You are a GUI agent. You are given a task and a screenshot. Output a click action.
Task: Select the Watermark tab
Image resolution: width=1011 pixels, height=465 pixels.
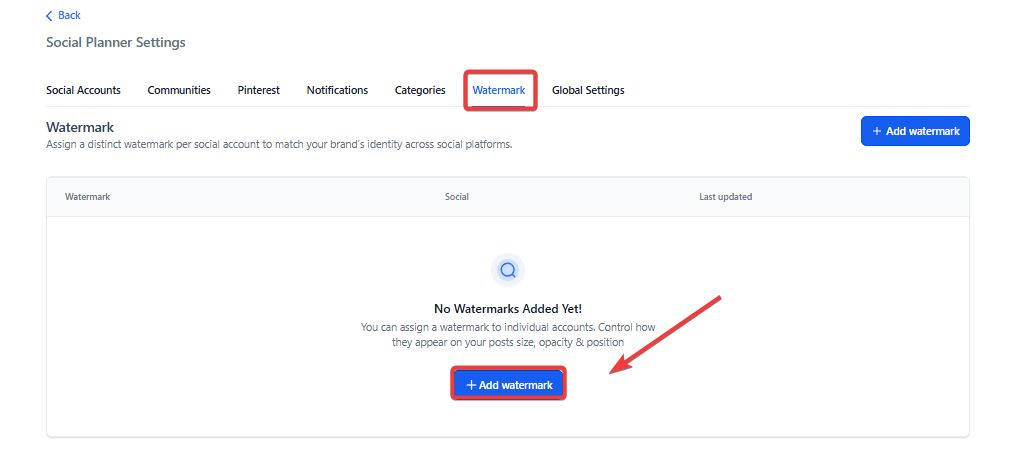499,90
